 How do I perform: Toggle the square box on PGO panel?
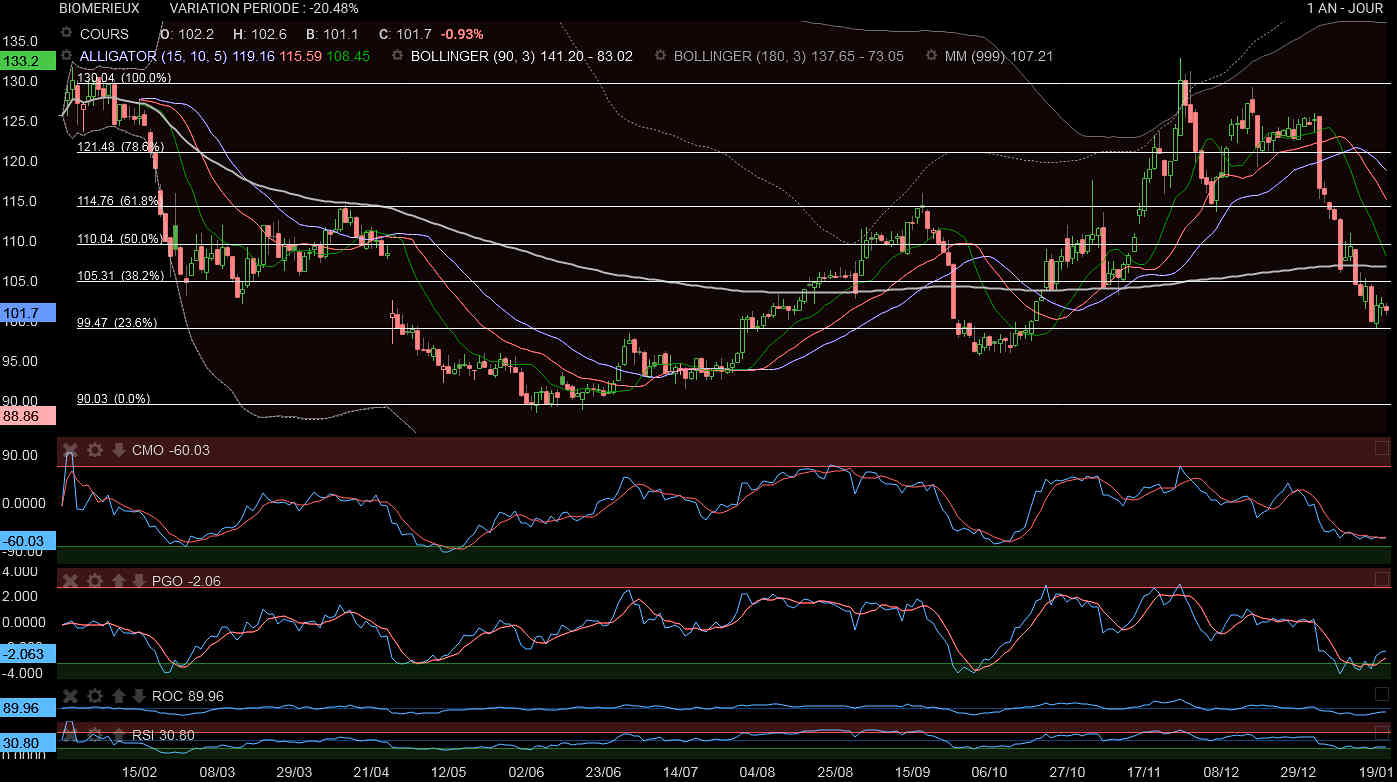1382,579
